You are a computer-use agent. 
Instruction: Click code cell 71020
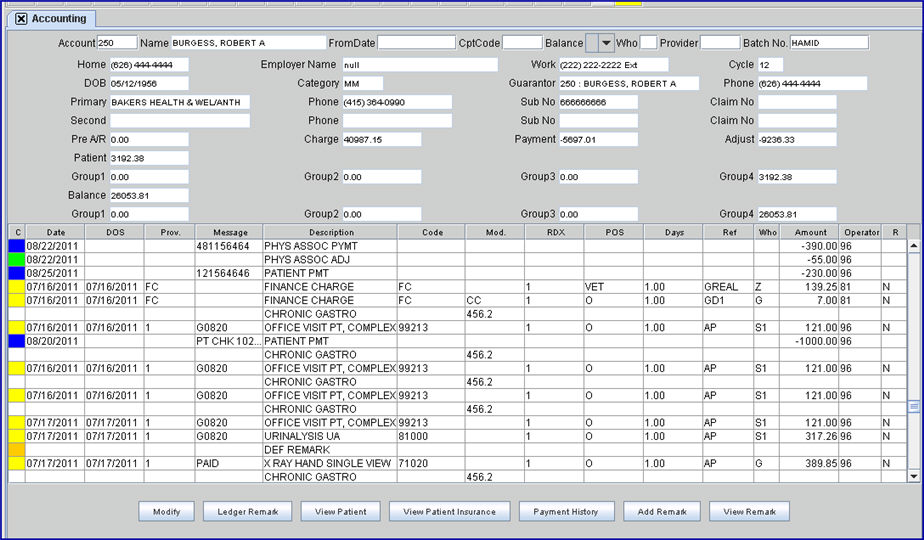point(431,463)
